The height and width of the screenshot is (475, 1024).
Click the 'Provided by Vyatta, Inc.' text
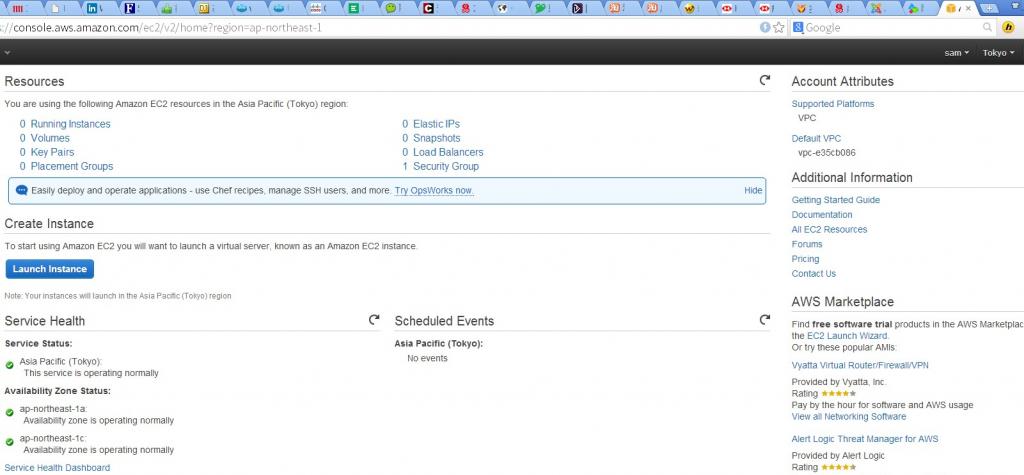pos(839,382)
